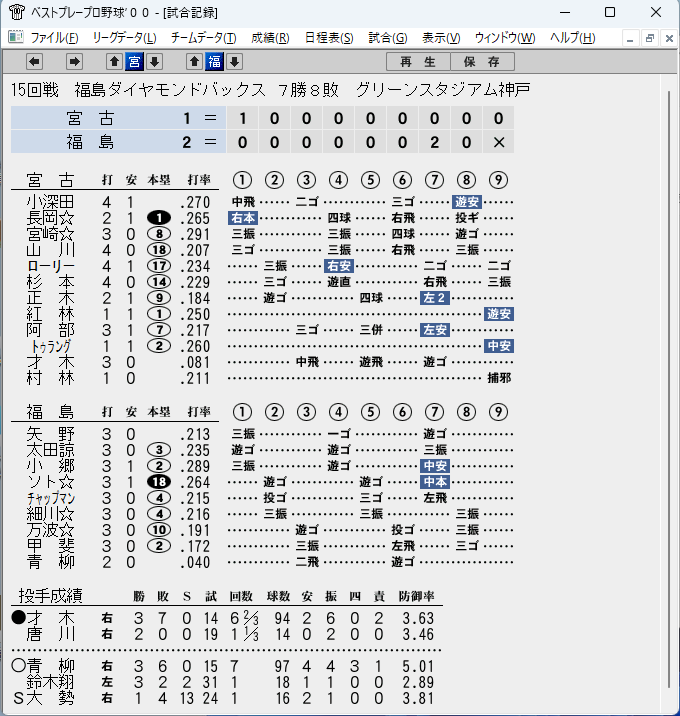Click 万波's home run badge 10

[159, 530]
